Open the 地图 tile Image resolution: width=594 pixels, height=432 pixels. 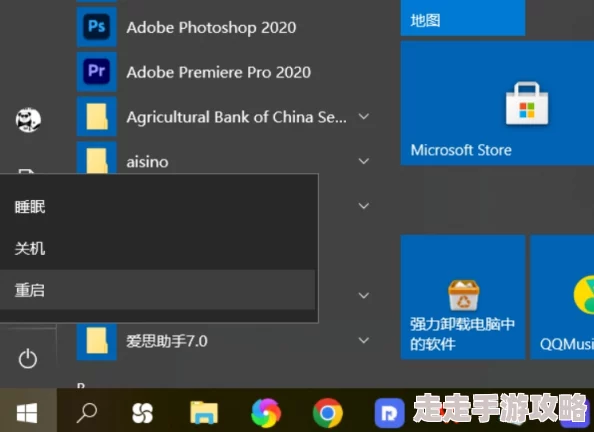[463, 18]
